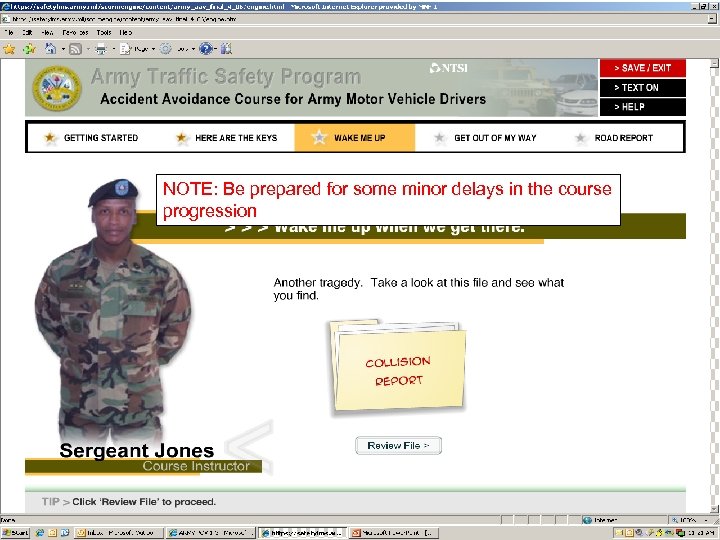Image resolution: width=720 pixels, height=540 pixels.
Task: Open the zoom level dropdown in status bar
Action: (x=706, y=520)
